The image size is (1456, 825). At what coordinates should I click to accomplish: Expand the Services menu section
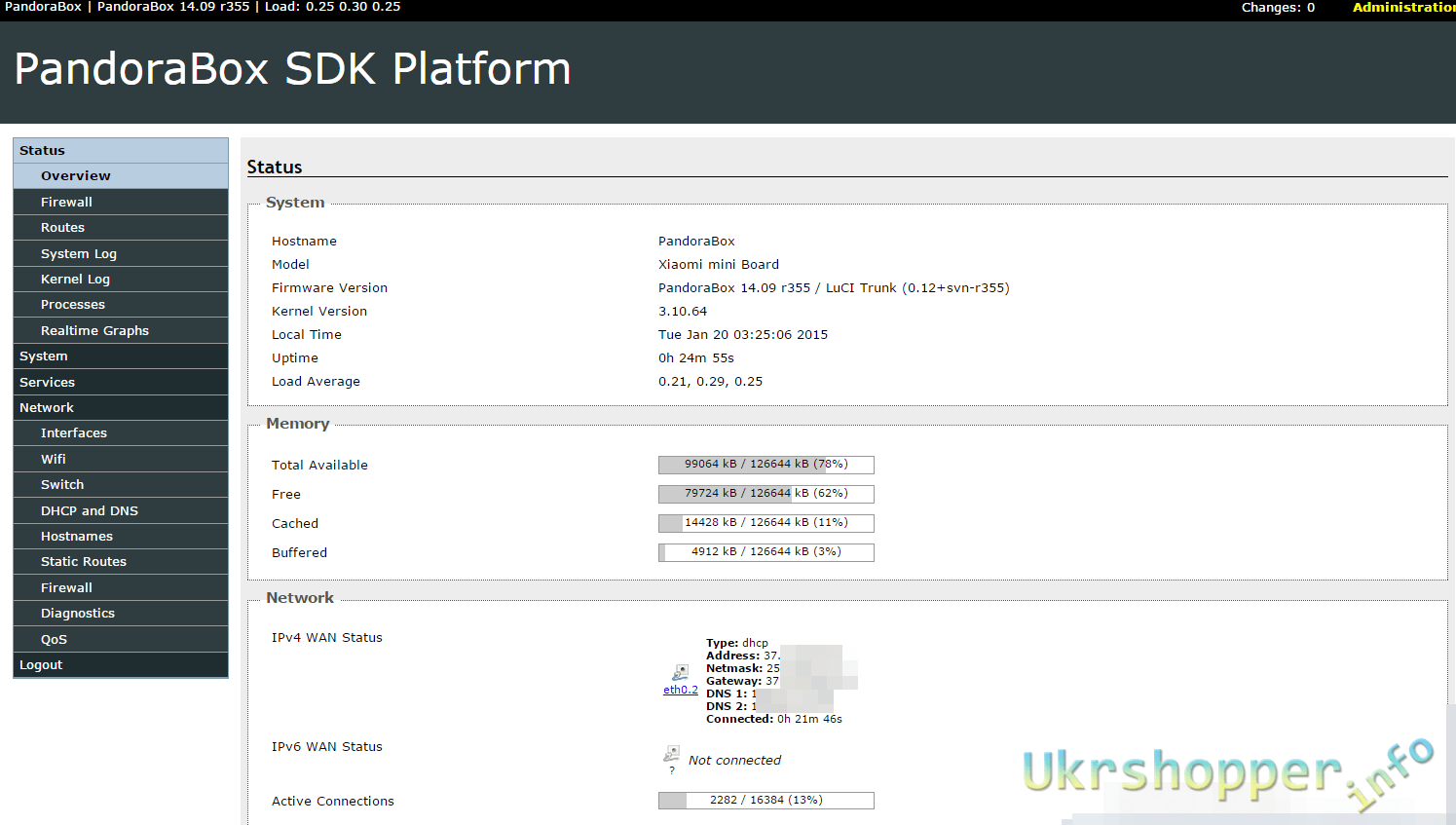(x=121, y=382)
